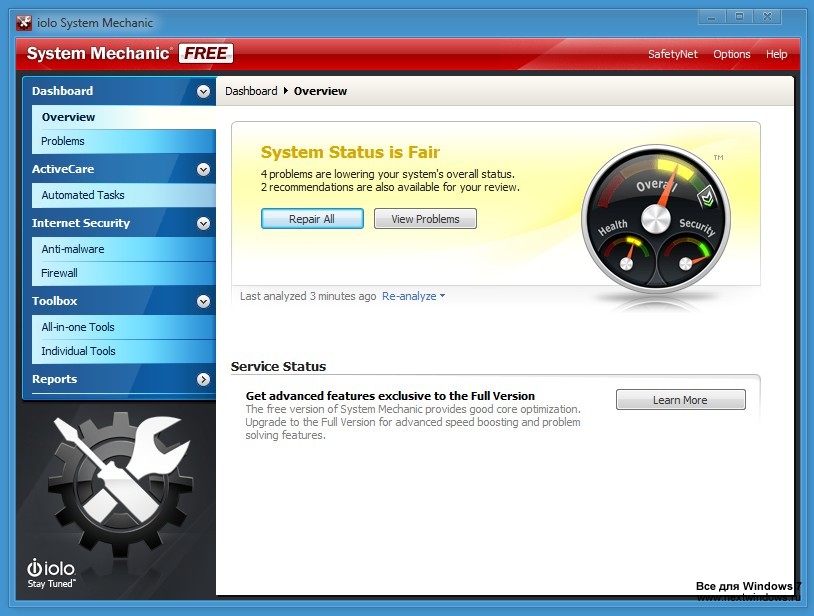This screenshot has height=616, width=814.
Task: Click the Learn More button
Action: point(681,400)
